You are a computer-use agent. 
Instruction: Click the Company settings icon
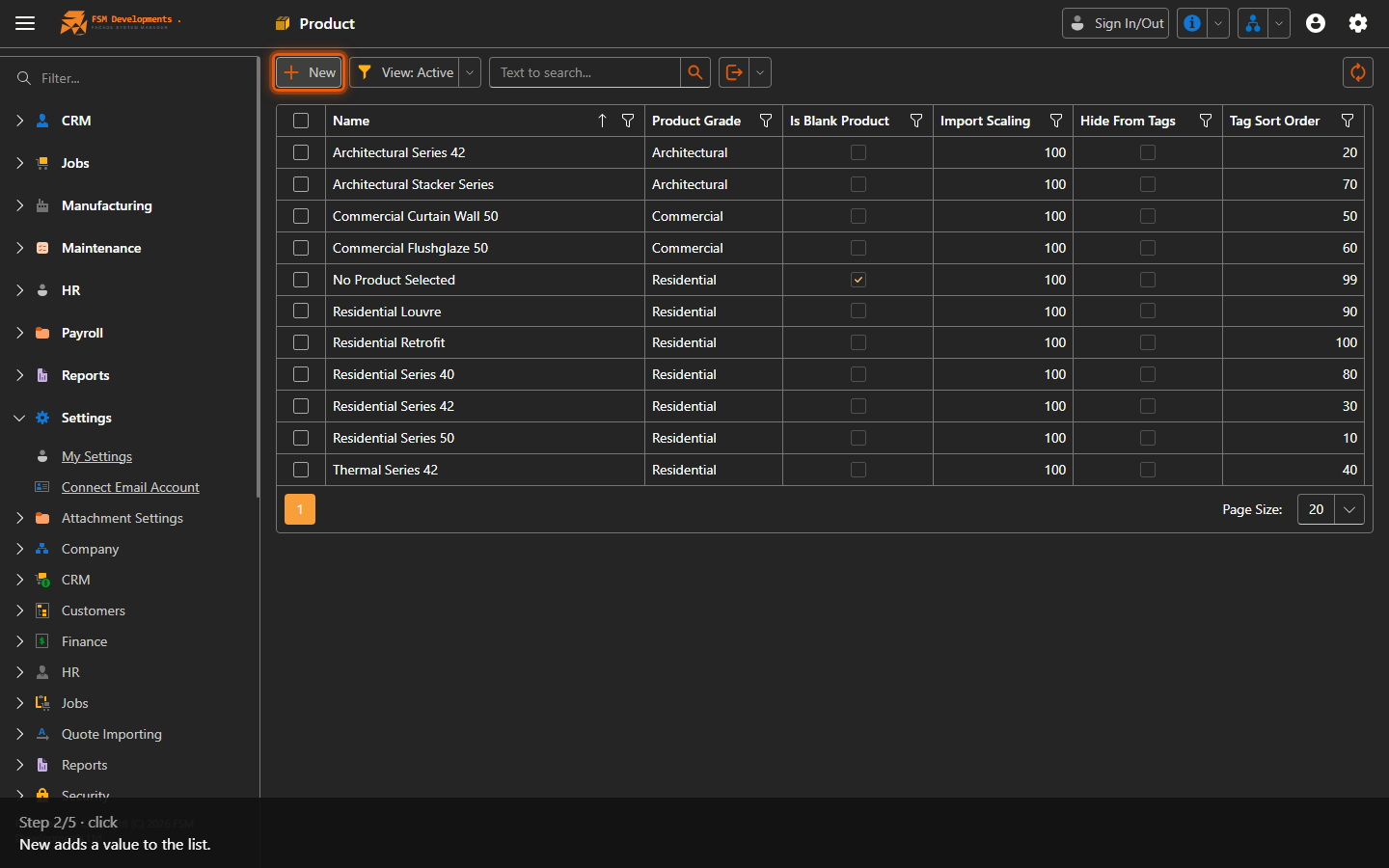coord(42,549)
